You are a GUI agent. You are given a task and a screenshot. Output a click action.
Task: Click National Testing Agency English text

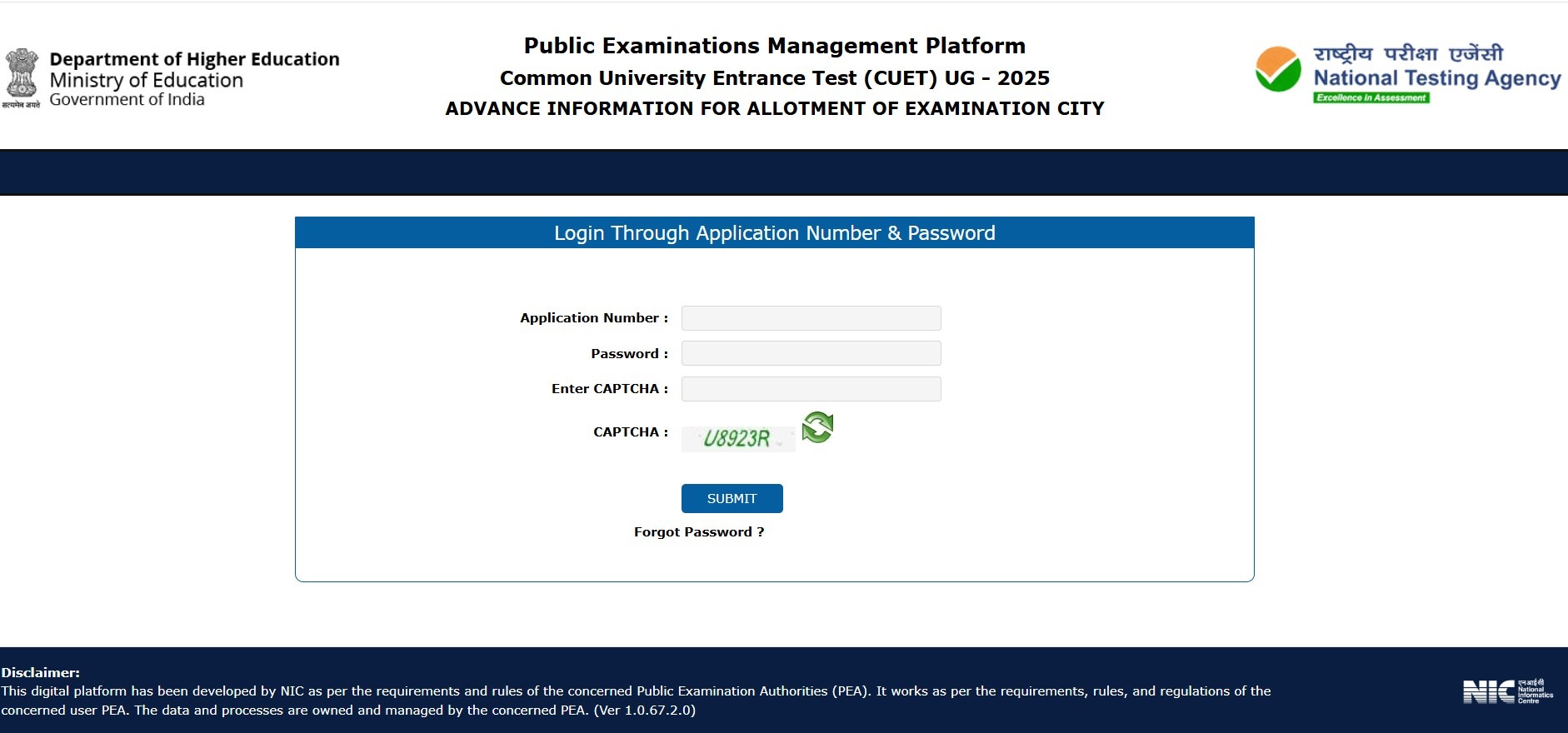coord(1437,78)
